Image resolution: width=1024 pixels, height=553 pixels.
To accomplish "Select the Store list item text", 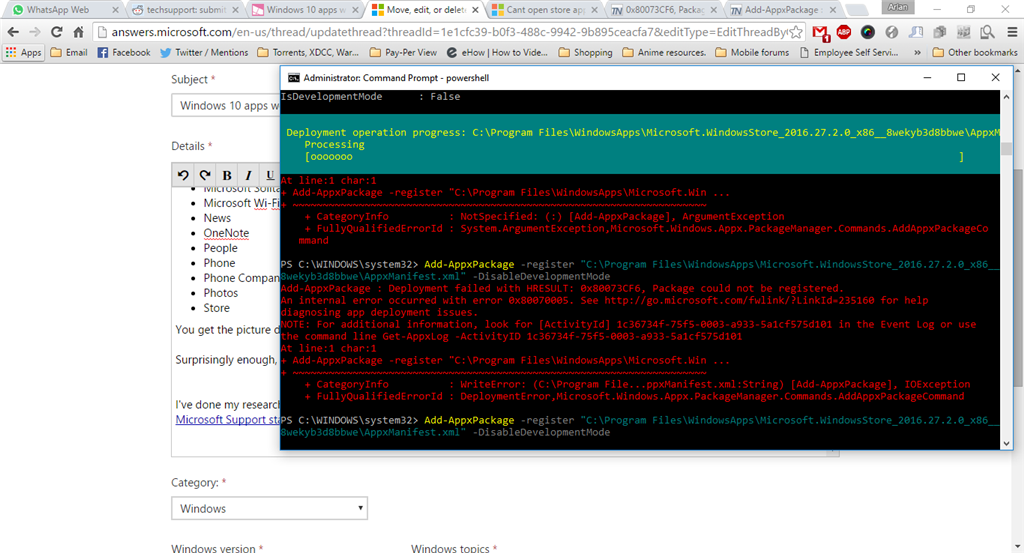I will tap(216, 308).
